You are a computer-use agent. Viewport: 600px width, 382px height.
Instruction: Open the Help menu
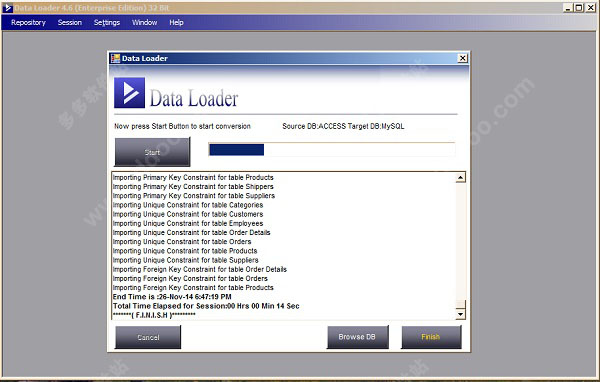point(176,23)
